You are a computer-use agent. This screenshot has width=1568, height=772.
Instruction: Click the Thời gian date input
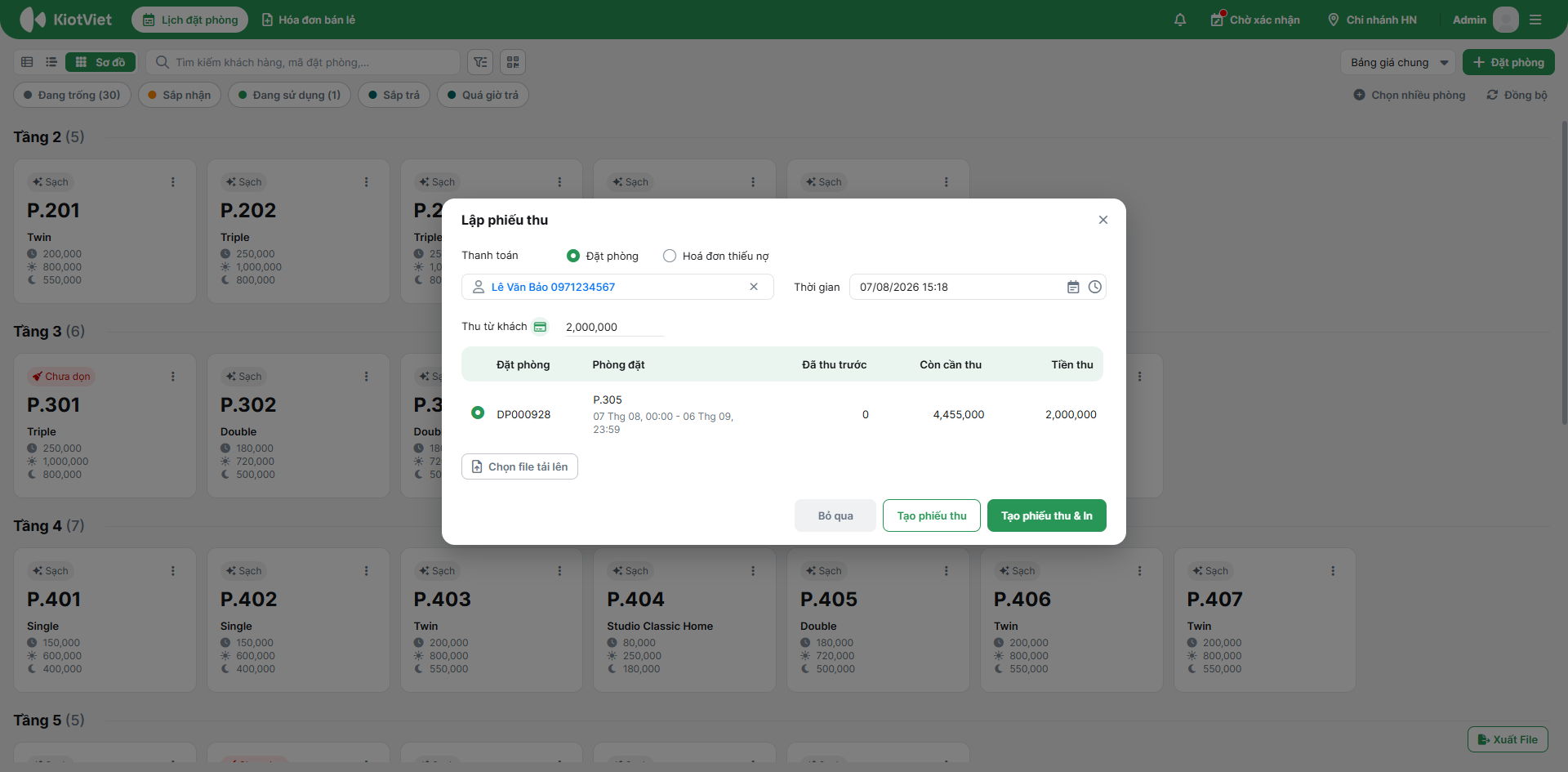click(978, 287)
